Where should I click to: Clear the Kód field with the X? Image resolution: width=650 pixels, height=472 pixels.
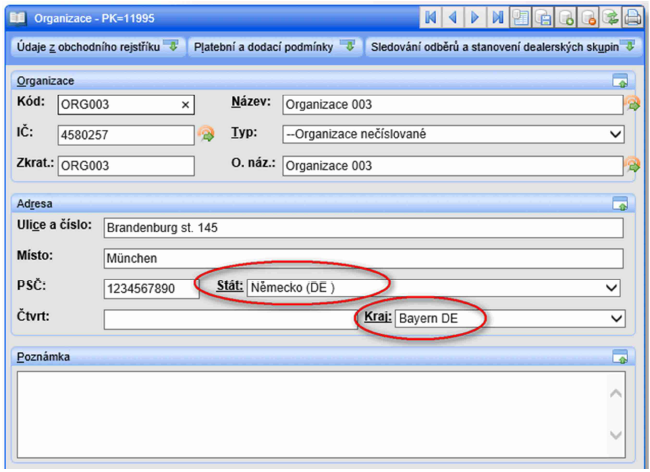185,104
